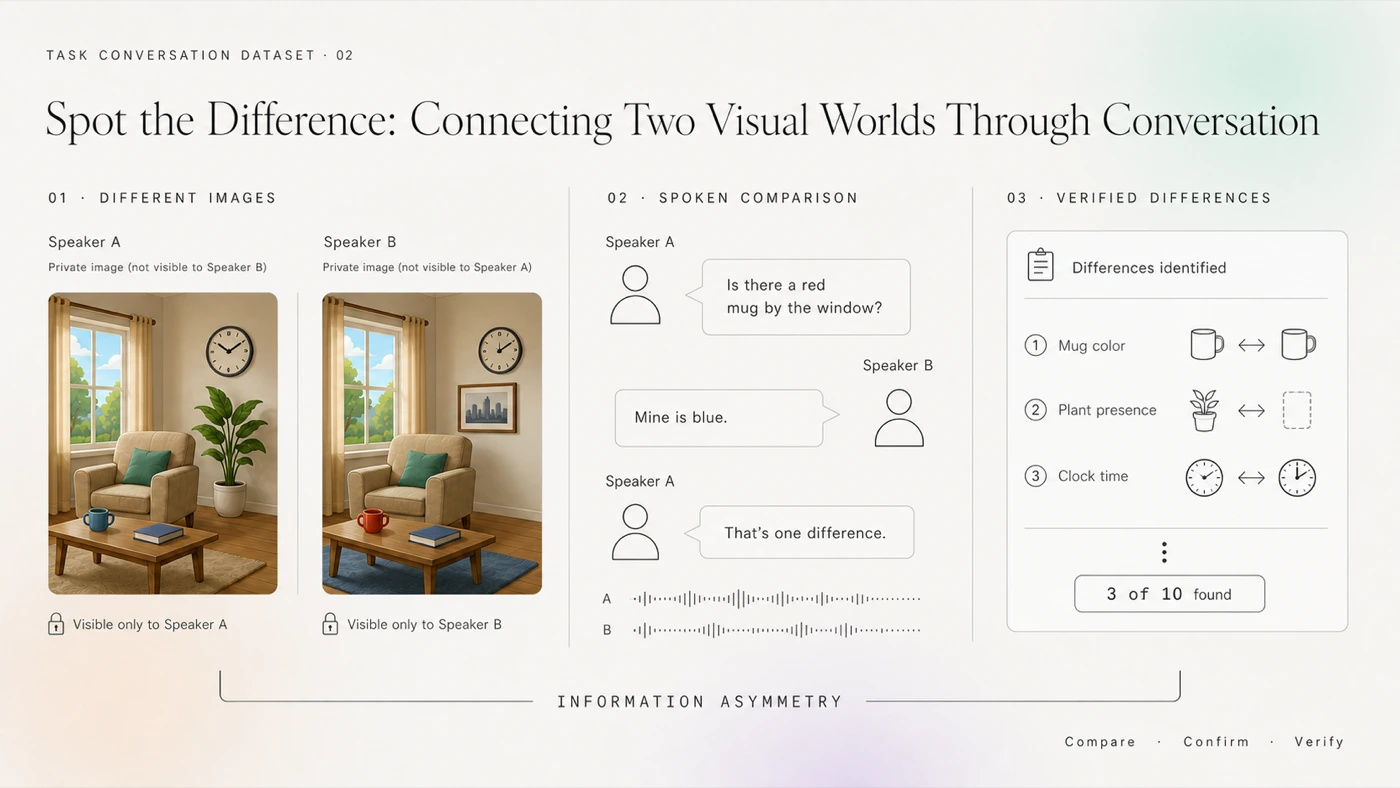Click the Compare label at bottom right

[x=1100, y=742]
